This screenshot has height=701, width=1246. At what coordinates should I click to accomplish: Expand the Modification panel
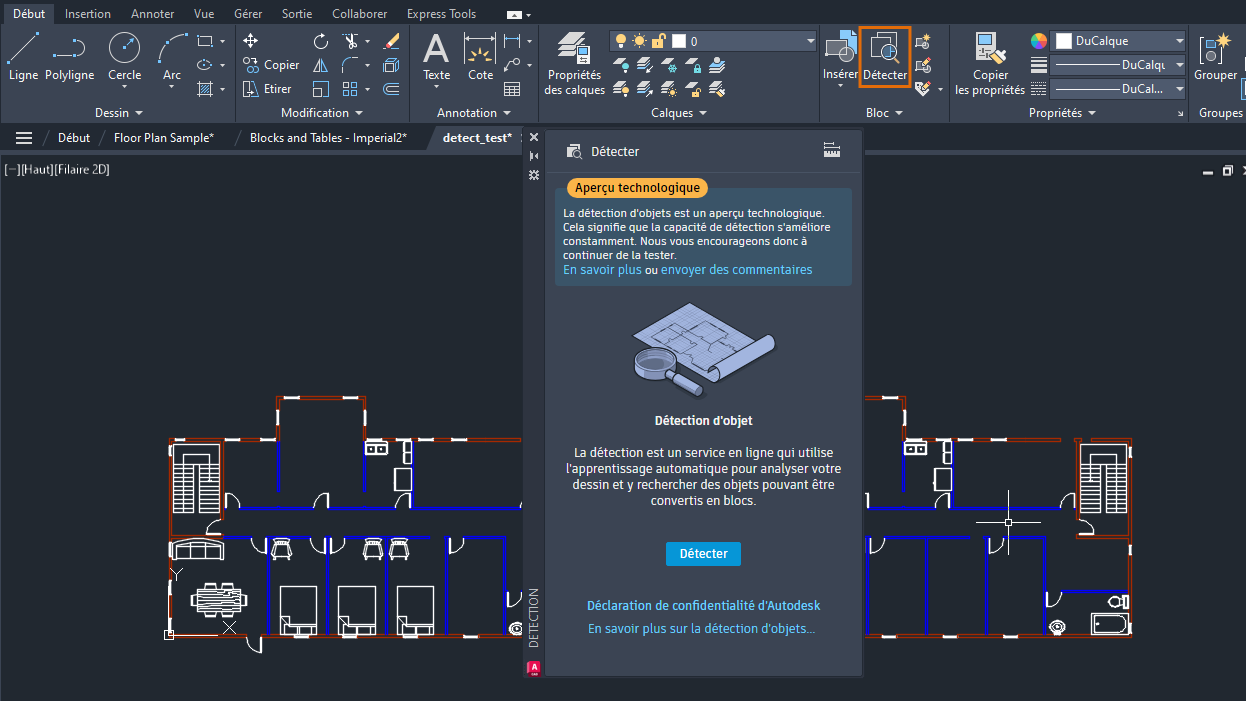[x=322, y=113]
